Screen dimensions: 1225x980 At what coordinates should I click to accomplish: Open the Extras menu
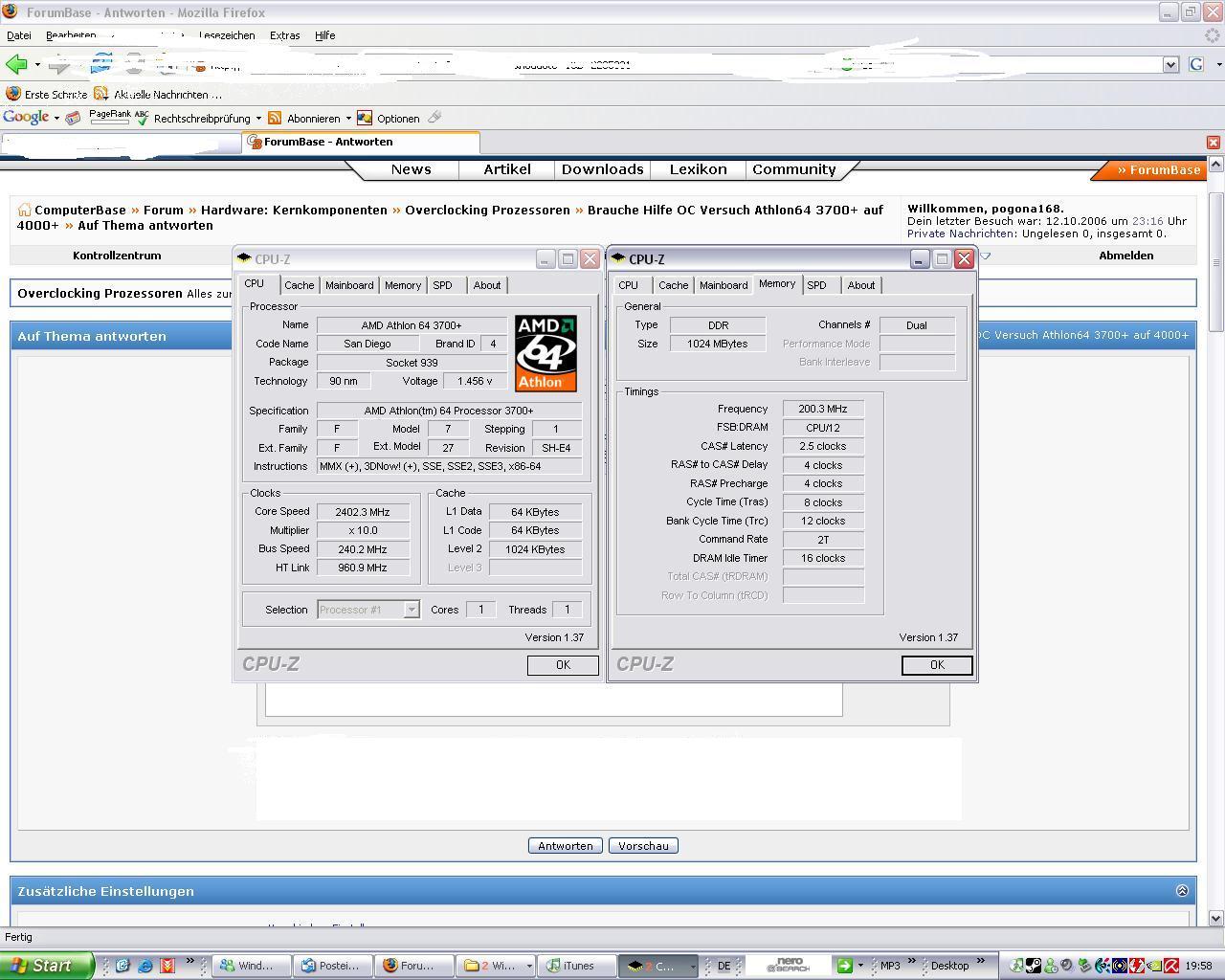(x=285, y=35)
